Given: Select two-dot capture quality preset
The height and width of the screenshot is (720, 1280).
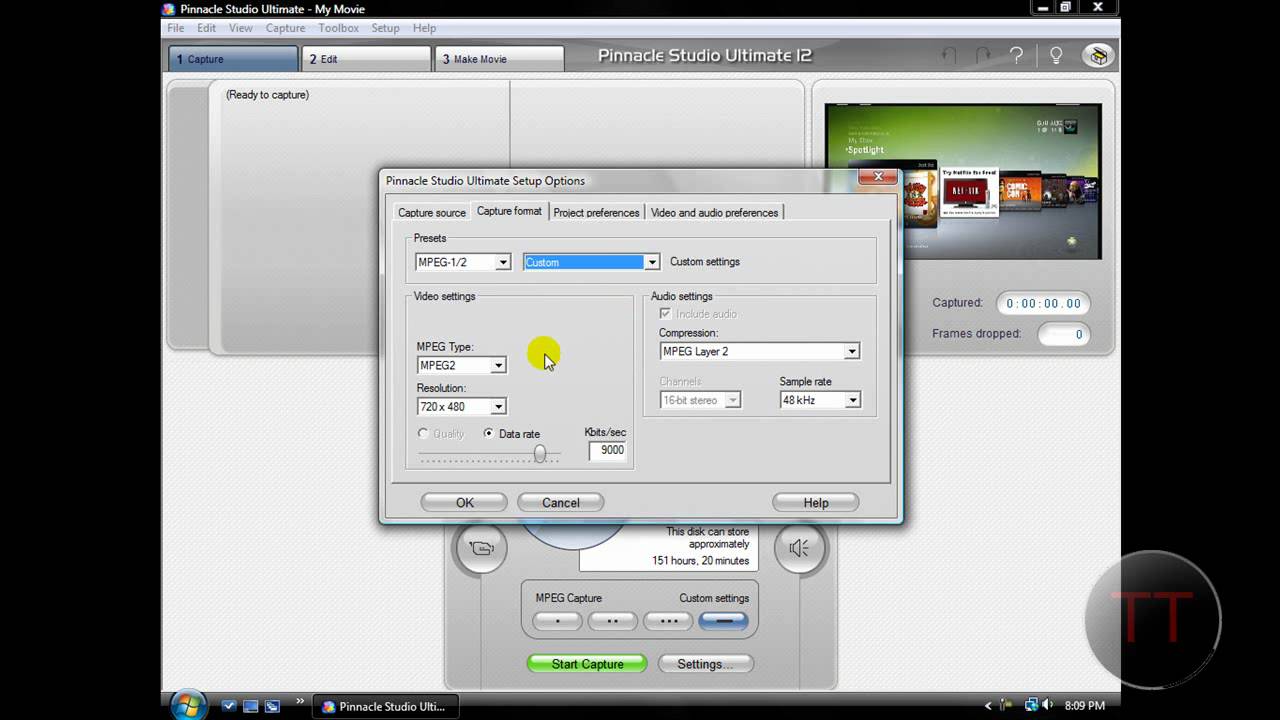Looking at the screenshot, I should 613,621.
